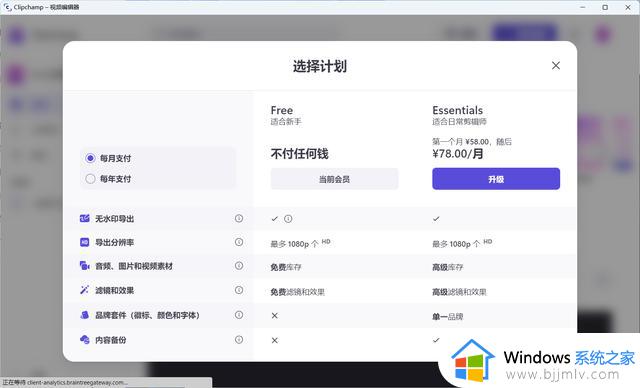
Task: Open info tooltip for 无水印导出 row
Action: coord(239,218)
